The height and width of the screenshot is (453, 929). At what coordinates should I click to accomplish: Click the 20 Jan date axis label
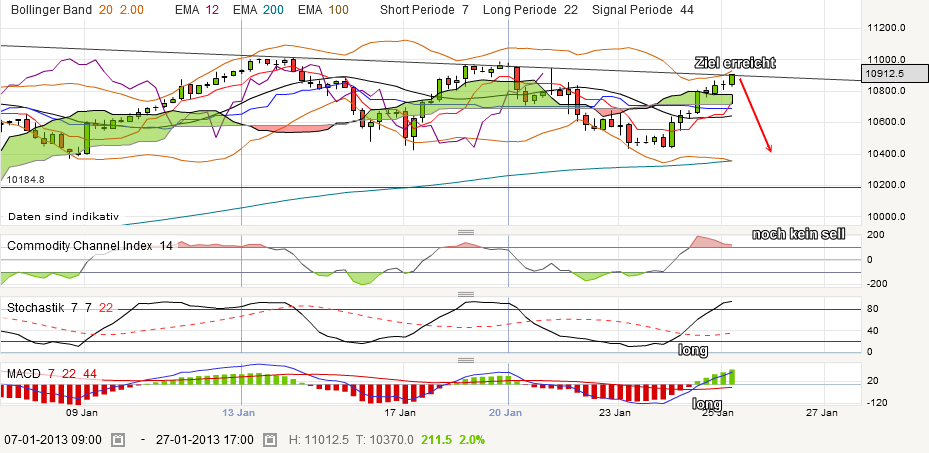pos(504,413)
